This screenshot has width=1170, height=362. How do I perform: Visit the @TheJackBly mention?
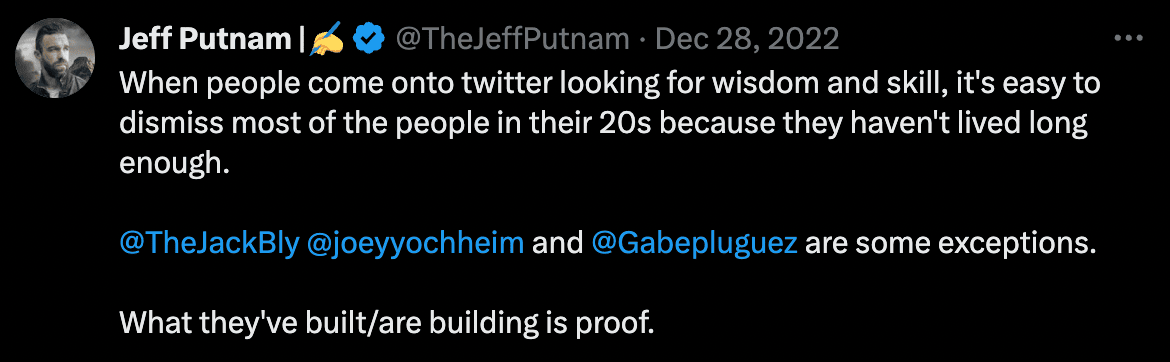pos(210,244)
